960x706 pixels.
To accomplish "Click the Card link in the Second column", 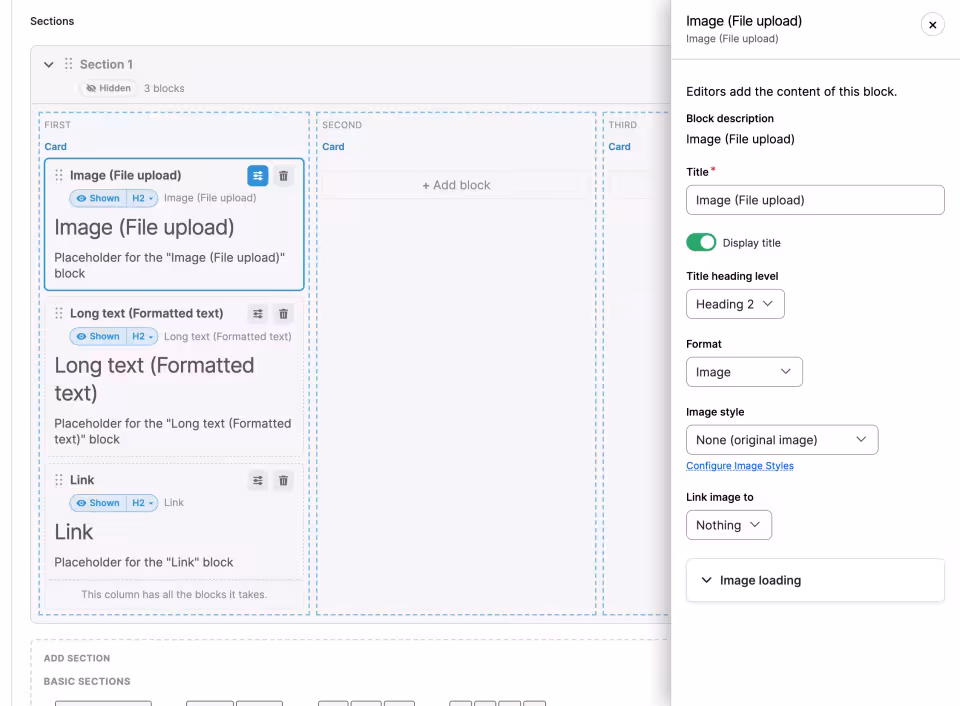I will coord(334,147).
